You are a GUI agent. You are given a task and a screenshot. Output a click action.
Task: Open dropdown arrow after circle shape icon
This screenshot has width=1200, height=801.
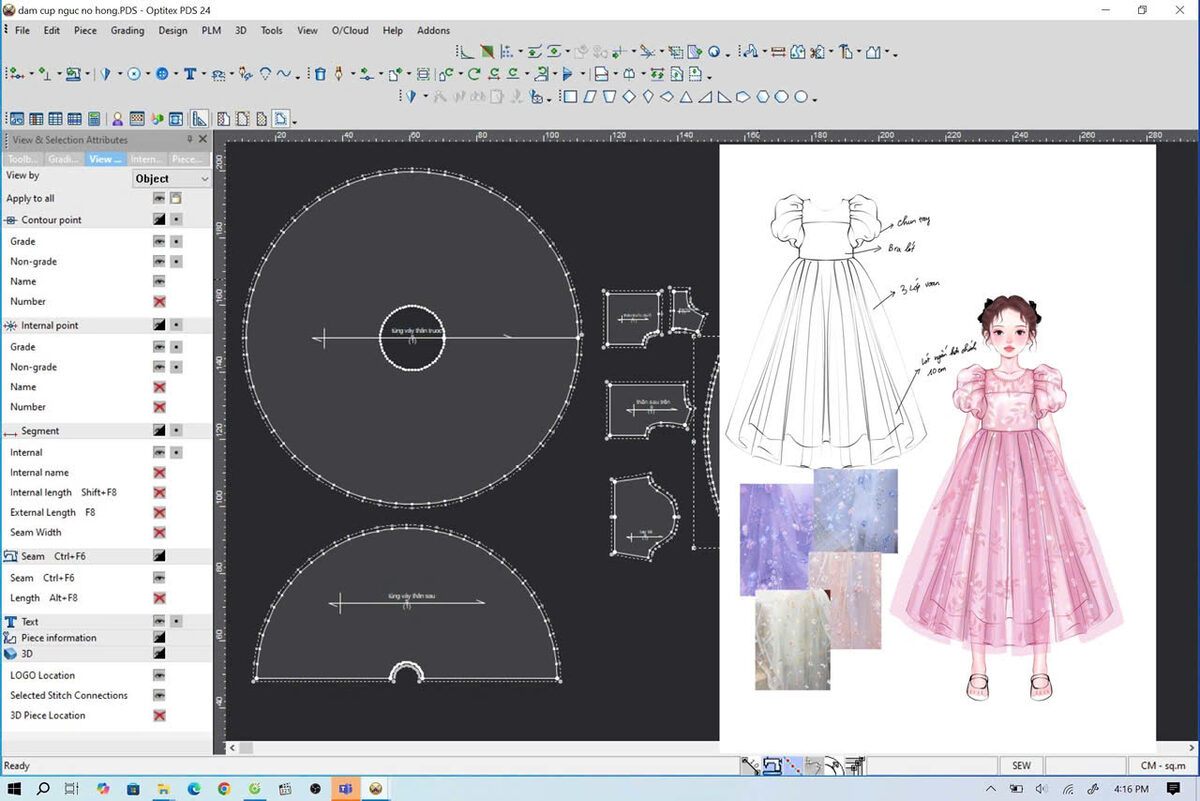coord(815,99)
